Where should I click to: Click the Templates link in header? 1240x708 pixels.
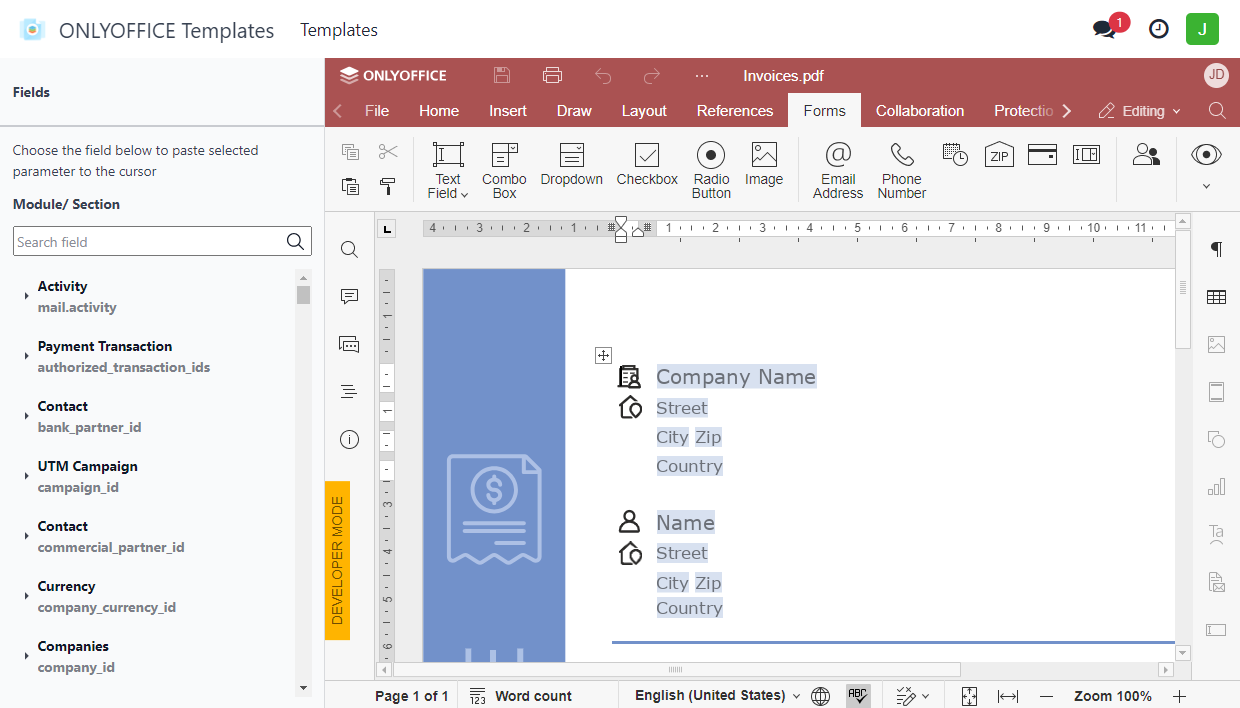[x=339, y=30]
